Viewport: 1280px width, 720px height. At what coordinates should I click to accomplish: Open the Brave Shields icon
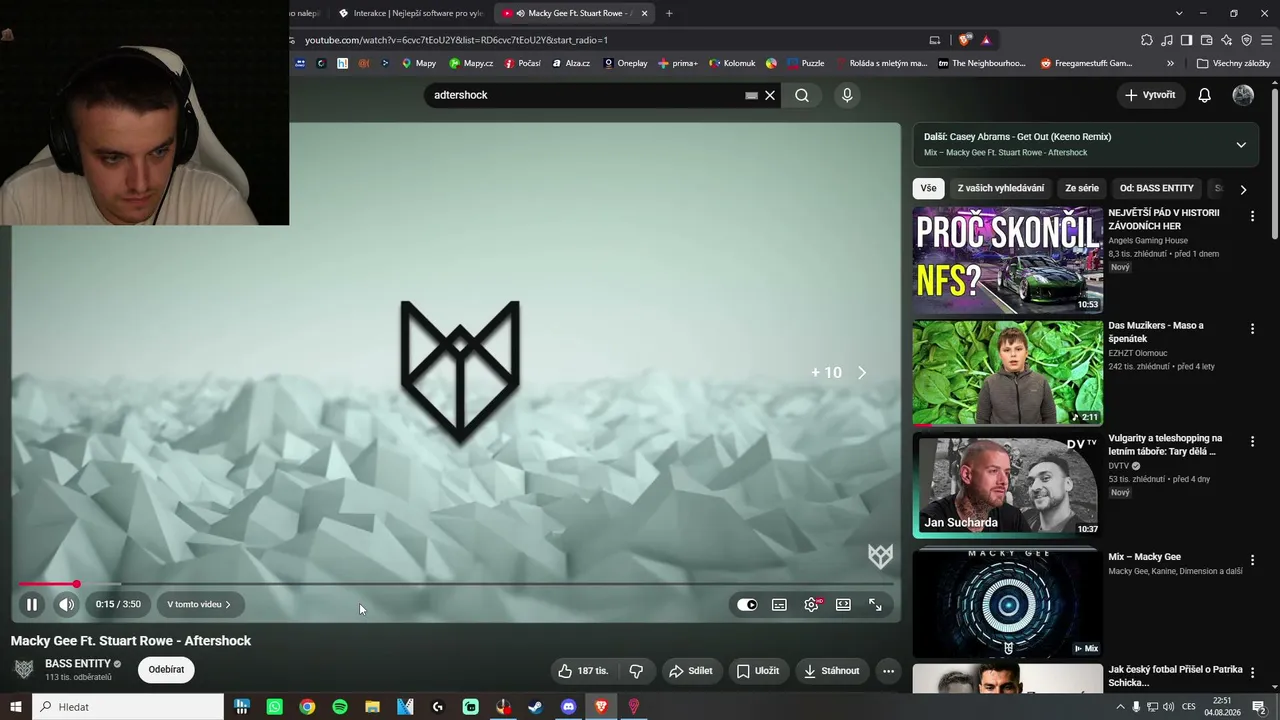click(964, 40)
